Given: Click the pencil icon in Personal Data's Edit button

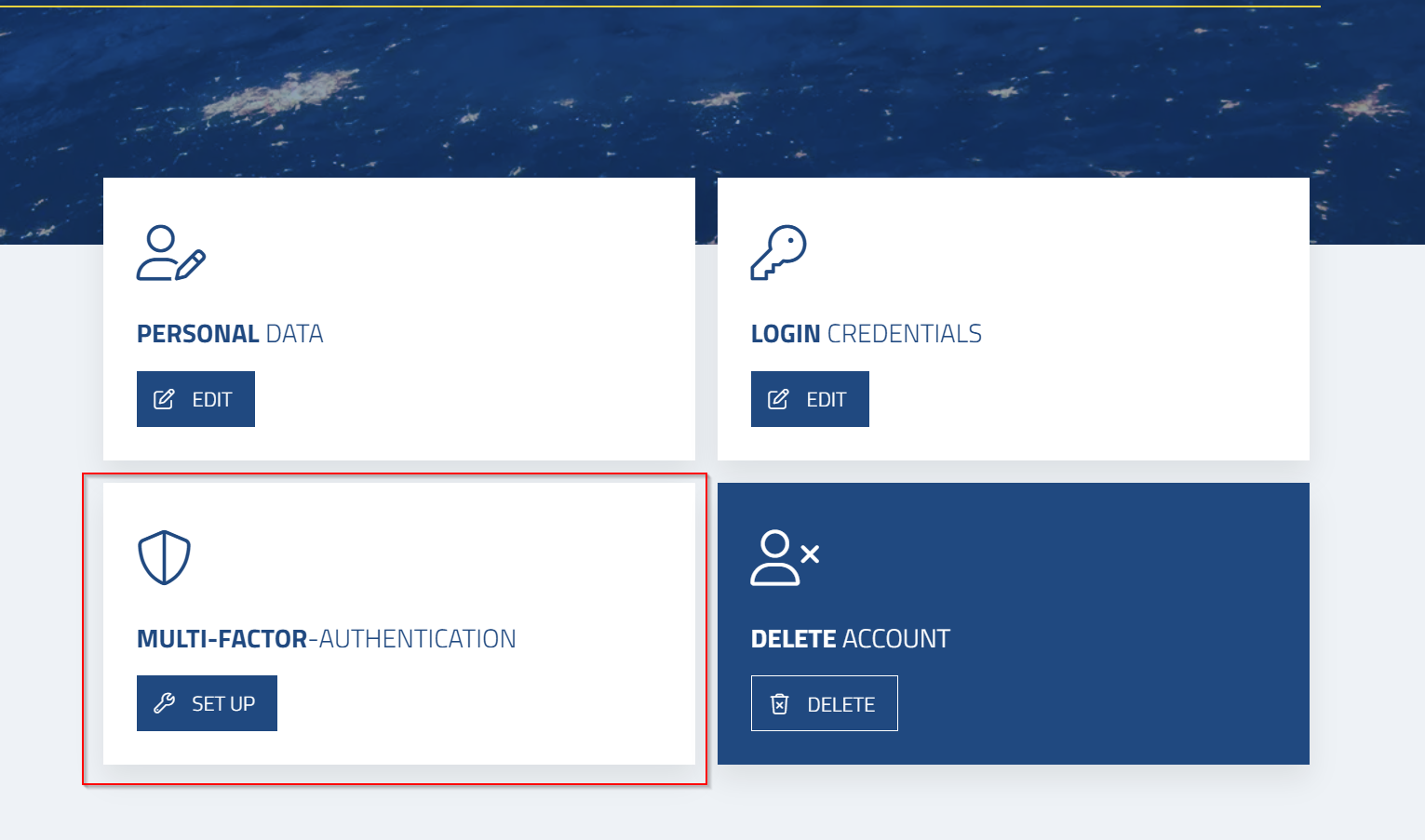Looking at the screenshot, I should tap(164, 399).
